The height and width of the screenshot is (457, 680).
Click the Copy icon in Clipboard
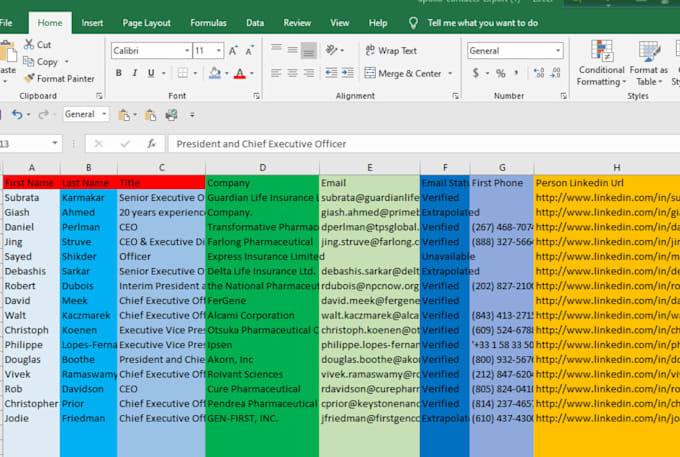click(29, 62)
